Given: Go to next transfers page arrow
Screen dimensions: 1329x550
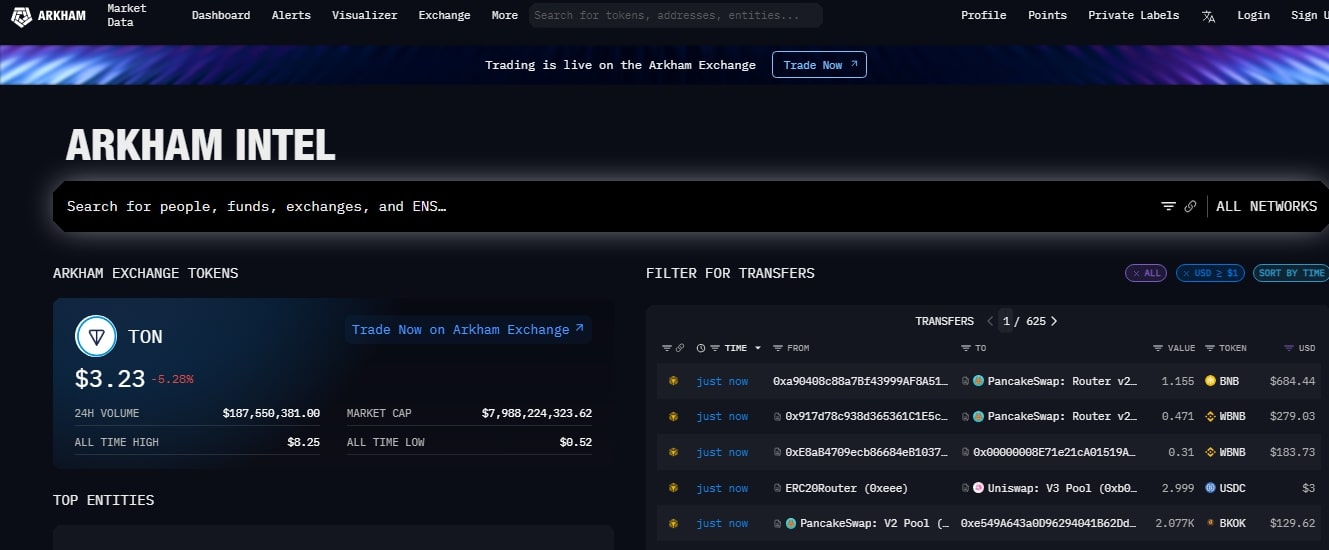Looking at the screenshot, I should [x=1054, y=321].
